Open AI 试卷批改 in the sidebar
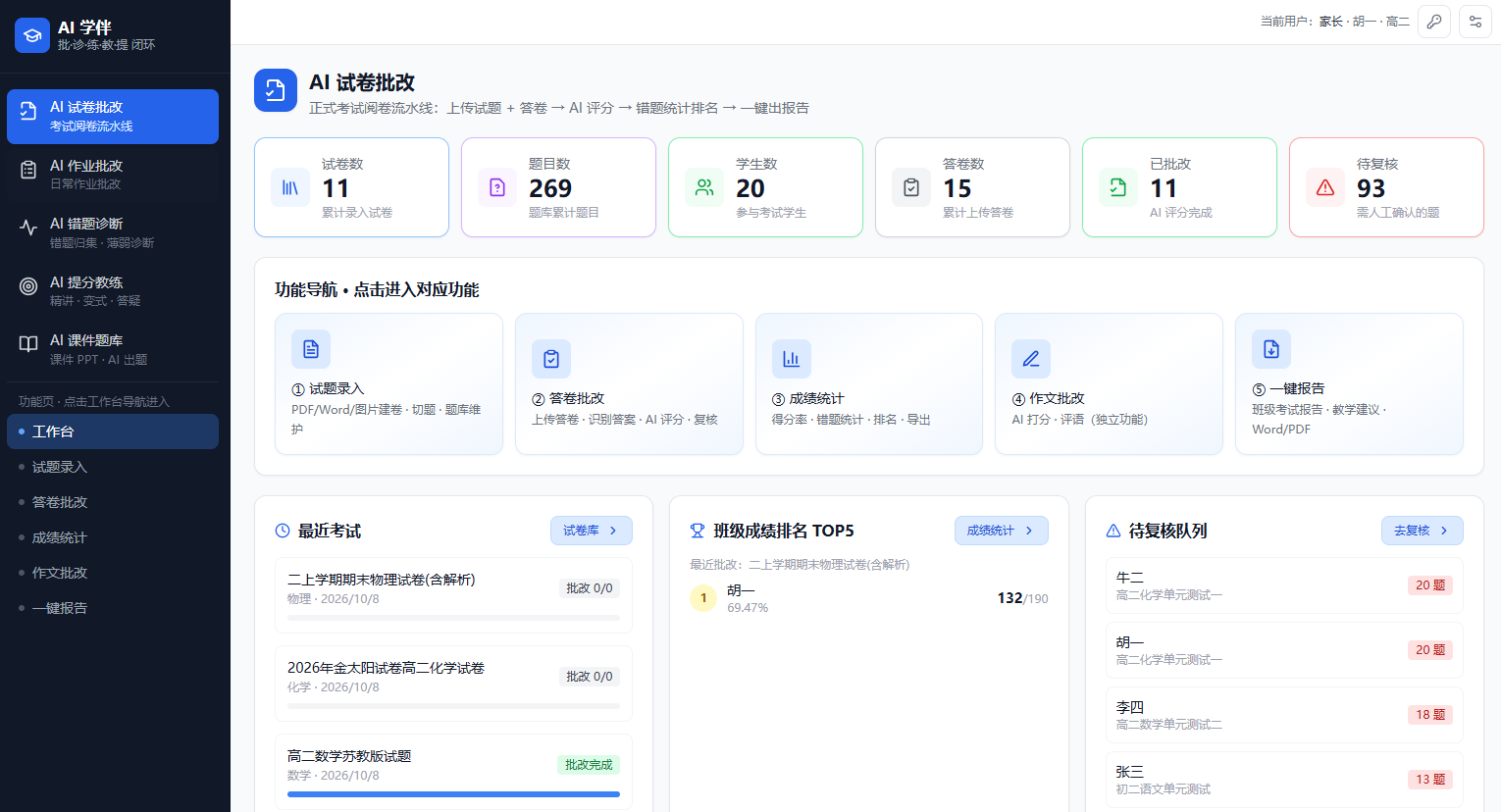Viewport: 1501px width, 812px height. (113, 117)
